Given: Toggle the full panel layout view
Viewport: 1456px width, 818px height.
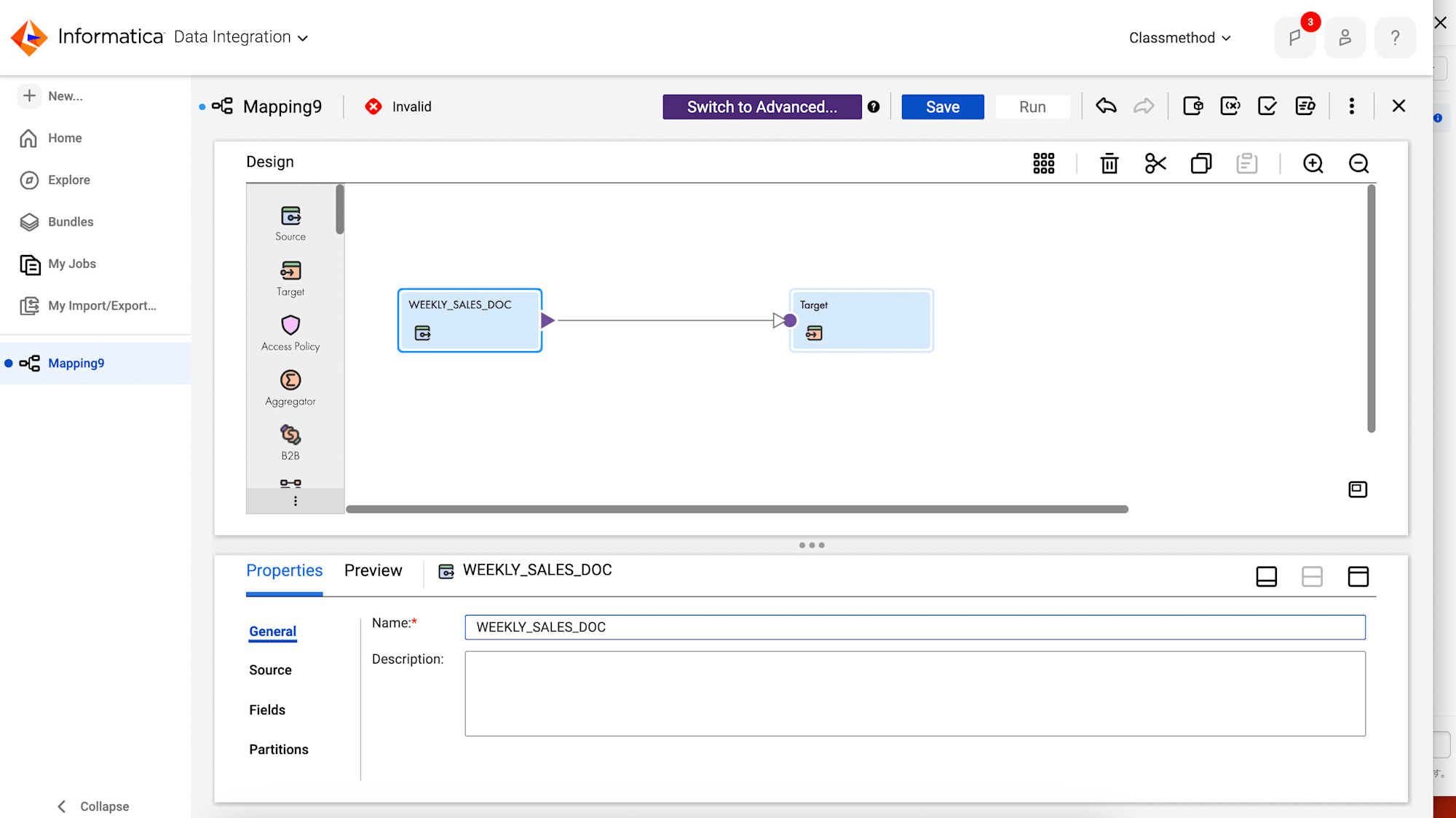Looking at the screenshot, I should coord(1358,577).
